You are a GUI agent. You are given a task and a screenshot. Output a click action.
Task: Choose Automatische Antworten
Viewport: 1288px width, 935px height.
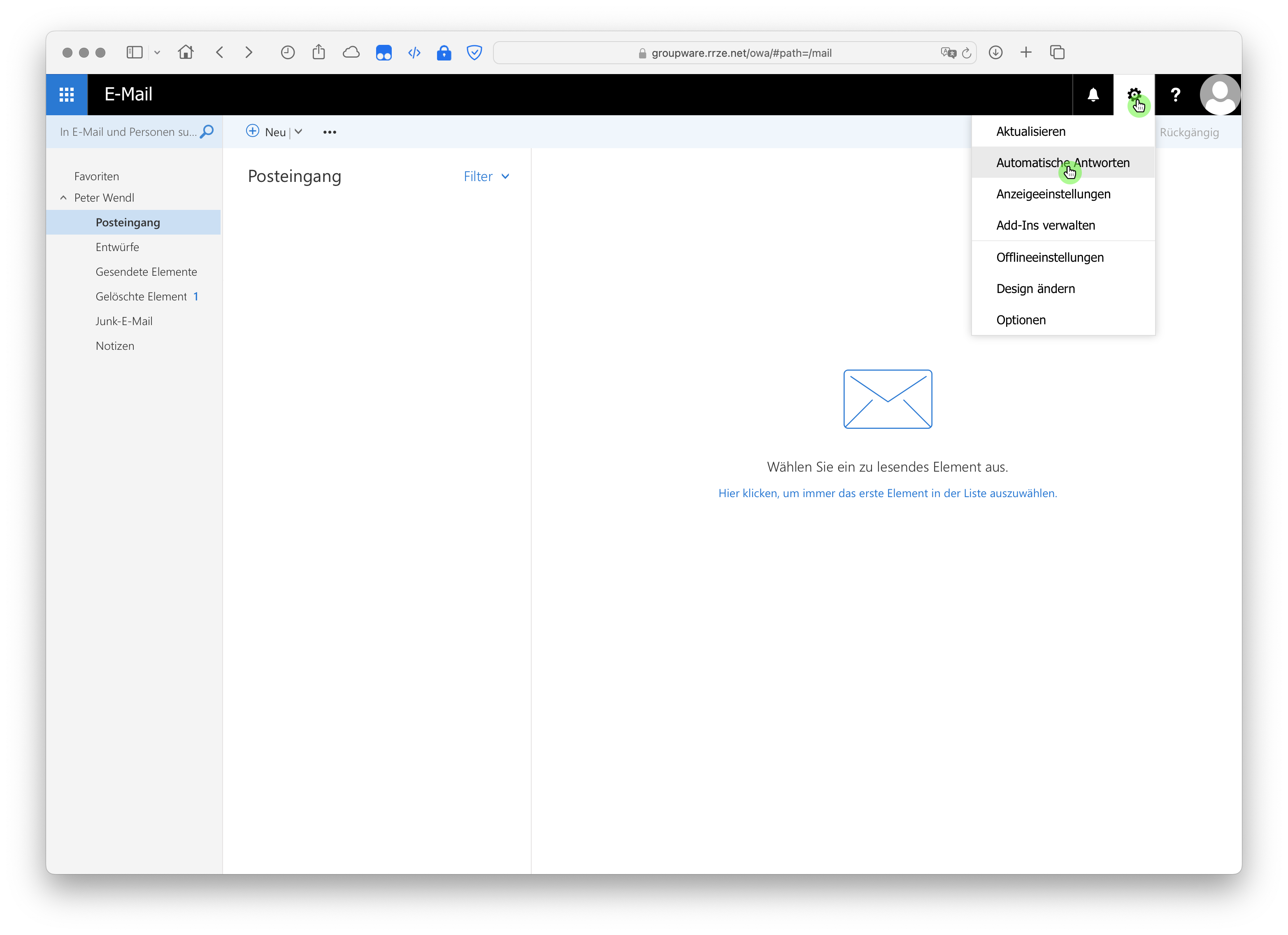click(1063, 163)
